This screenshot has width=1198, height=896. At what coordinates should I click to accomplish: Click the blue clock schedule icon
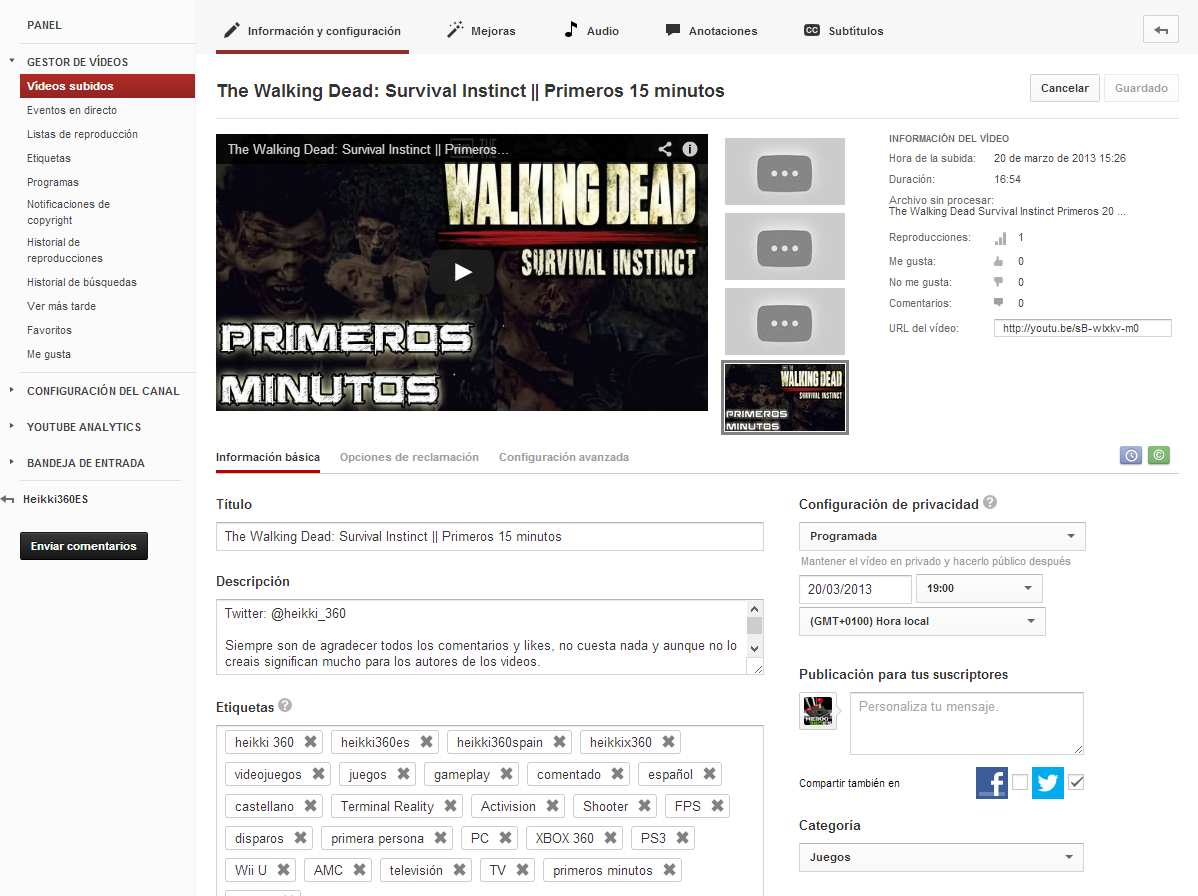pos(1131,455)
